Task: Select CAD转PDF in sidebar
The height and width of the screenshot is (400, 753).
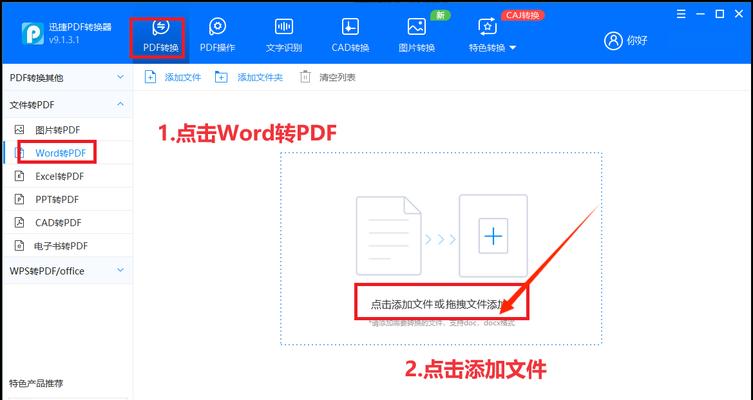Action: (67, 223)
